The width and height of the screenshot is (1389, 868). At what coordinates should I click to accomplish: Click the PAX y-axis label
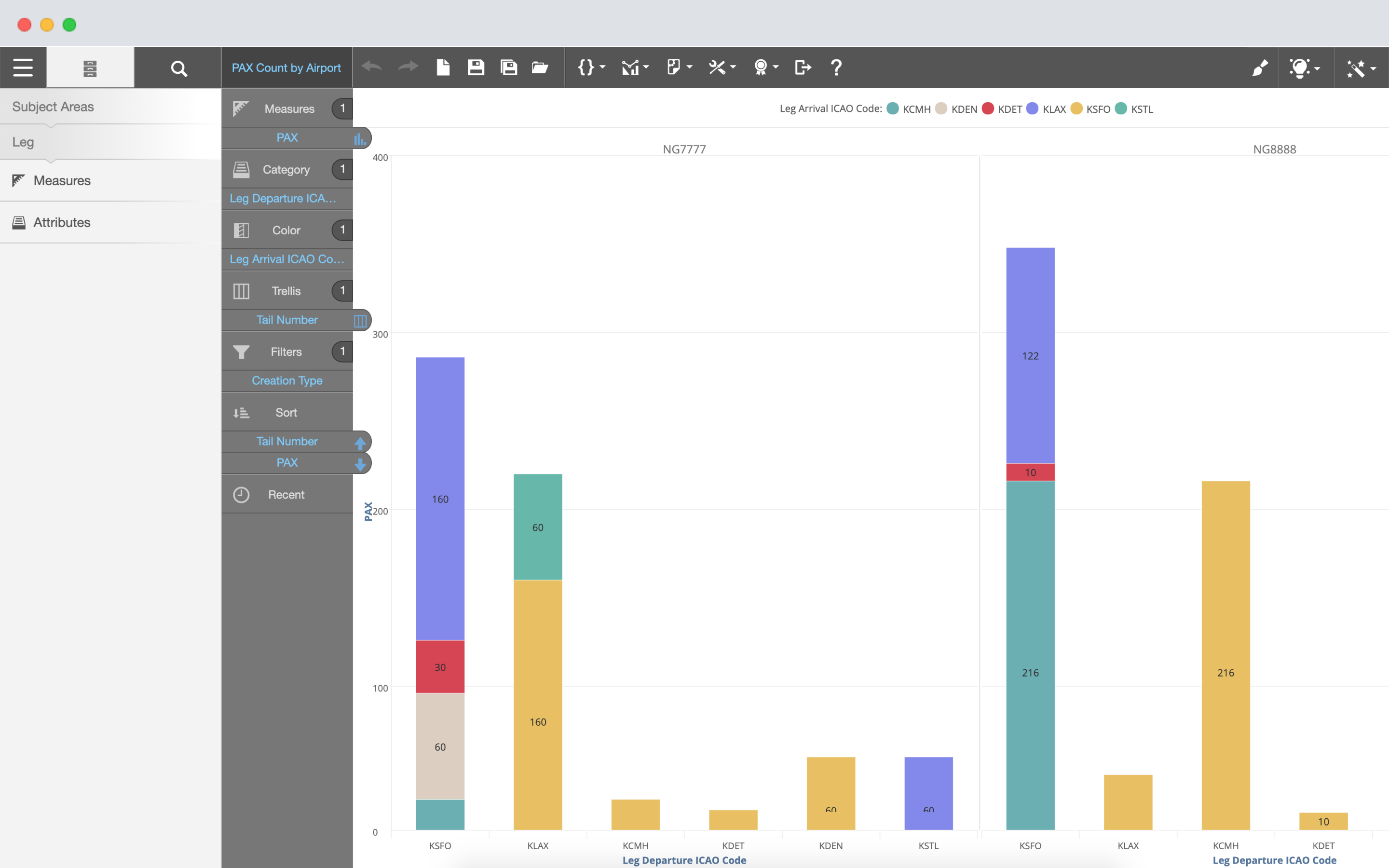(x=368, y=511)
